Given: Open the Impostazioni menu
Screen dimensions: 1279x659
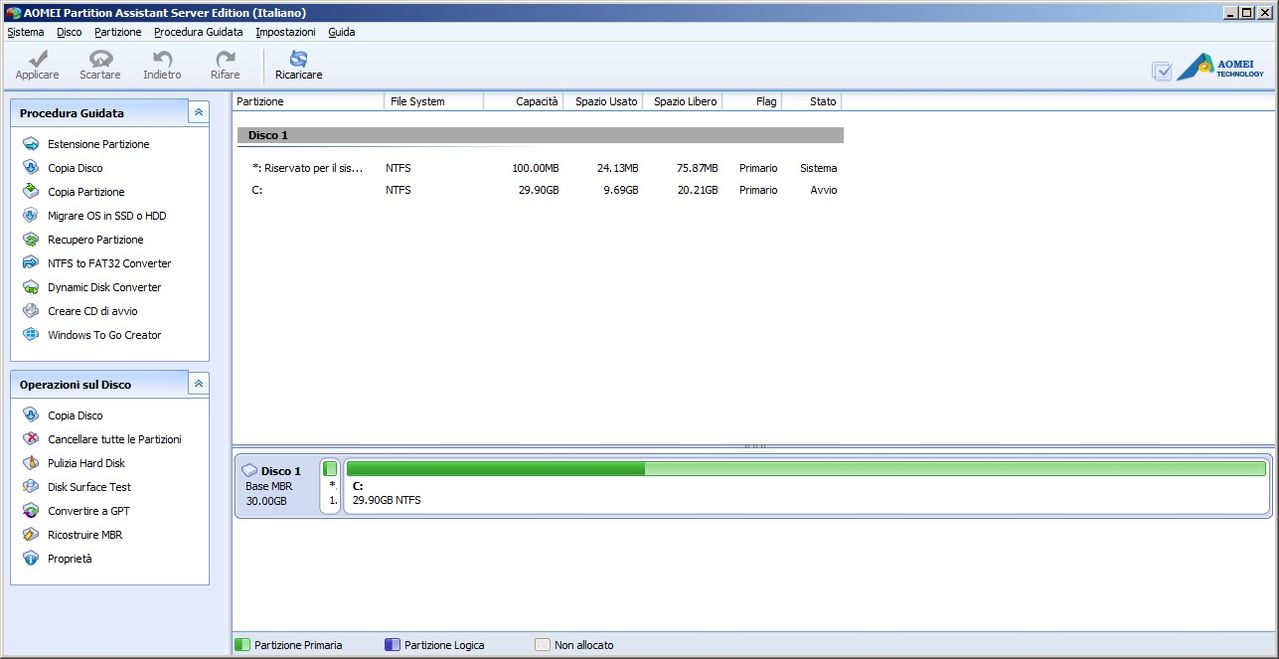Looking at the screenshot, I should click(285, 32).
